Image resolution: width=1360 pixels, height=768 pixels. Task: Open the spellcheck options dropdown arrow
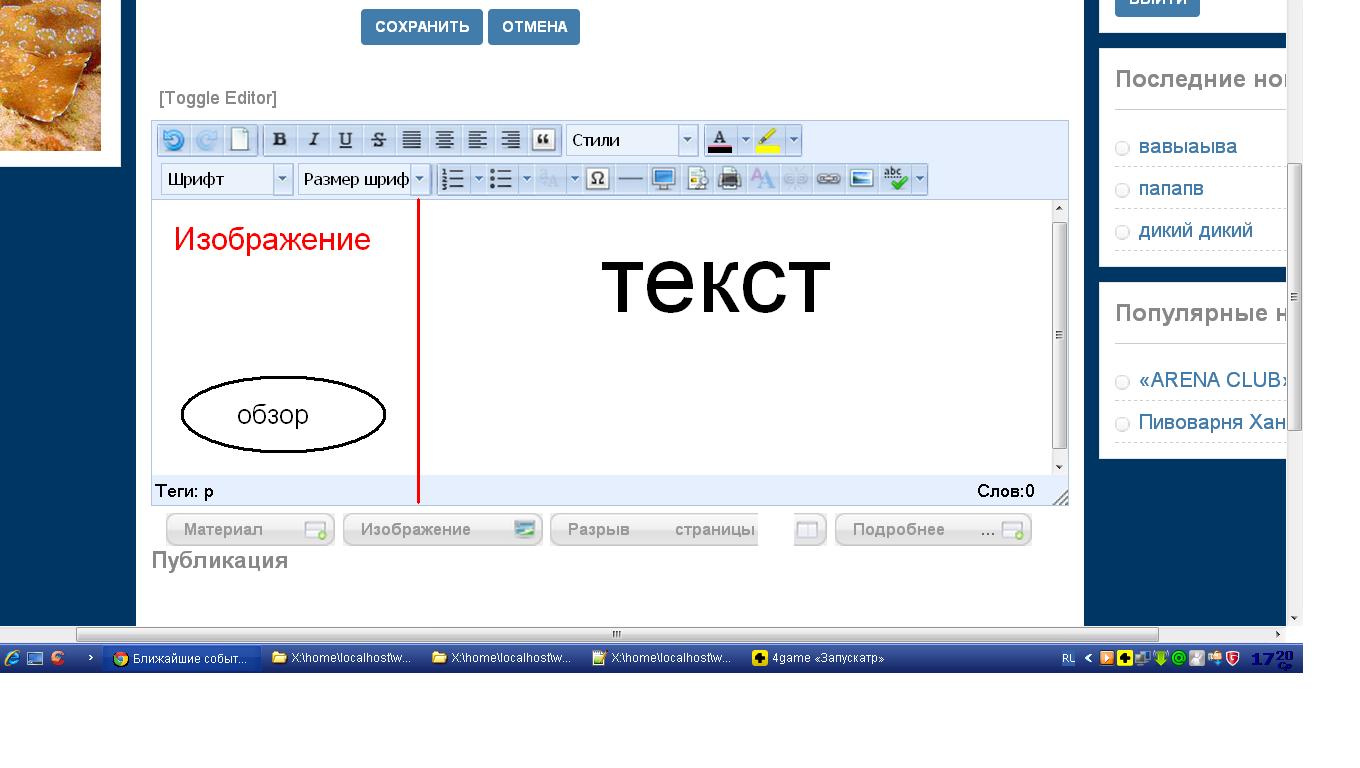919,179
